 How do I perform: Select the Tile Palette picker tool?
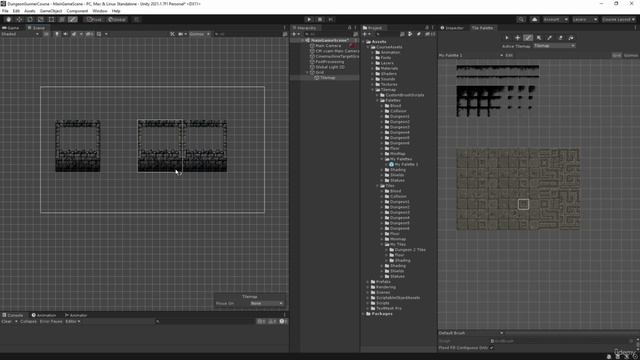point(550,38)
